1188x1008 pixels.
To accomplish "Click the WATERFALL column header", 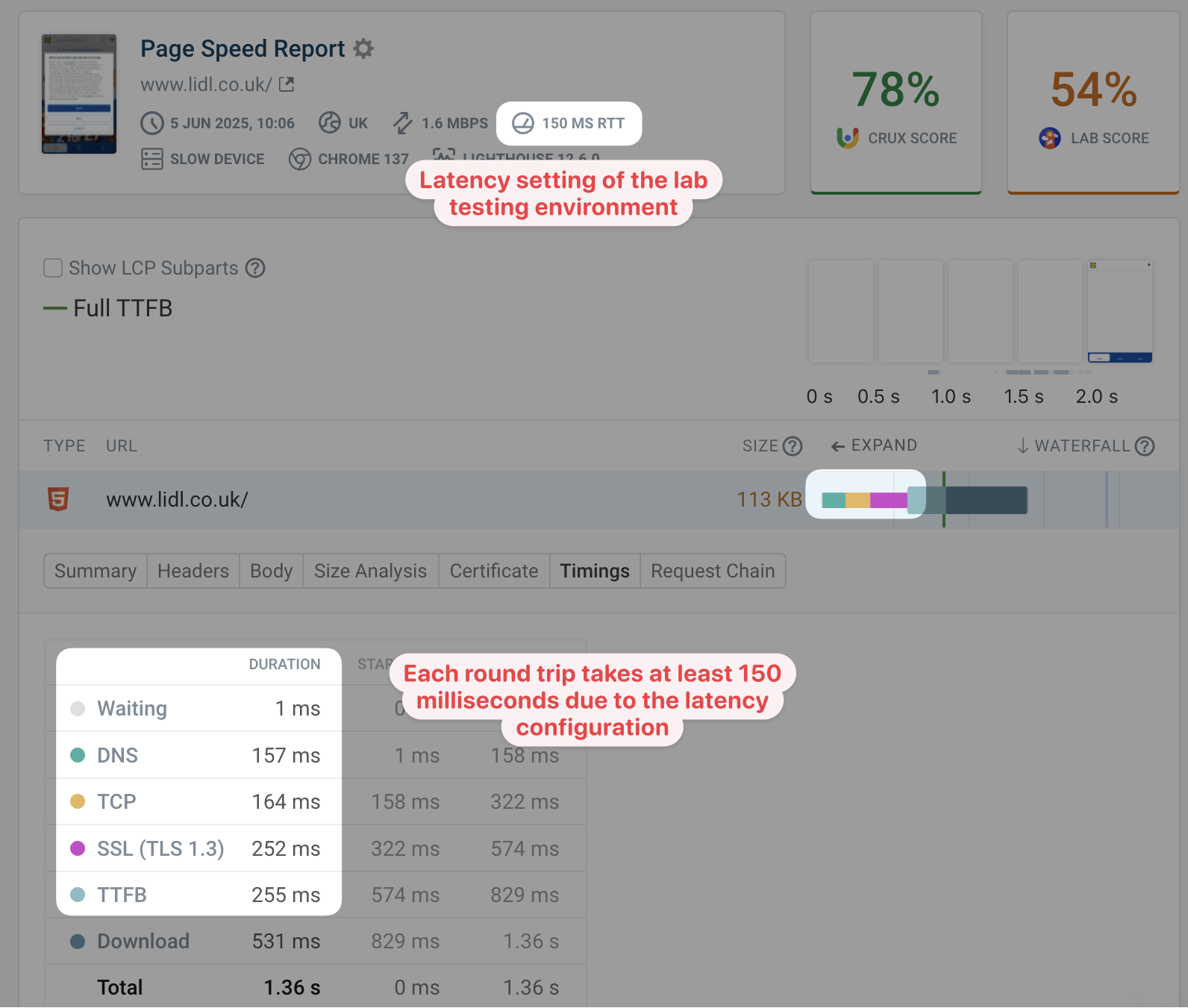I will click(1082, 446).
